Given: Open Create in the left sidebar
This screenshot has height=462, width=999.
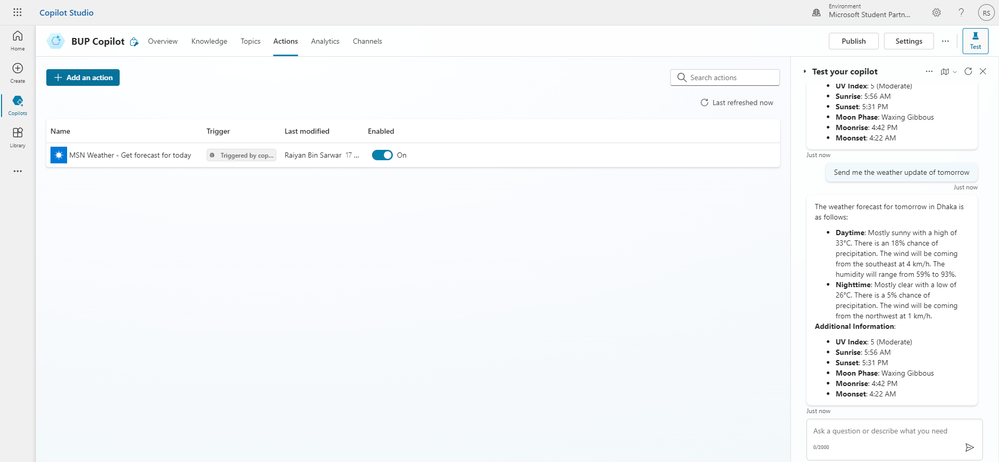Looking at the screenshot, I should click(18, 73).
